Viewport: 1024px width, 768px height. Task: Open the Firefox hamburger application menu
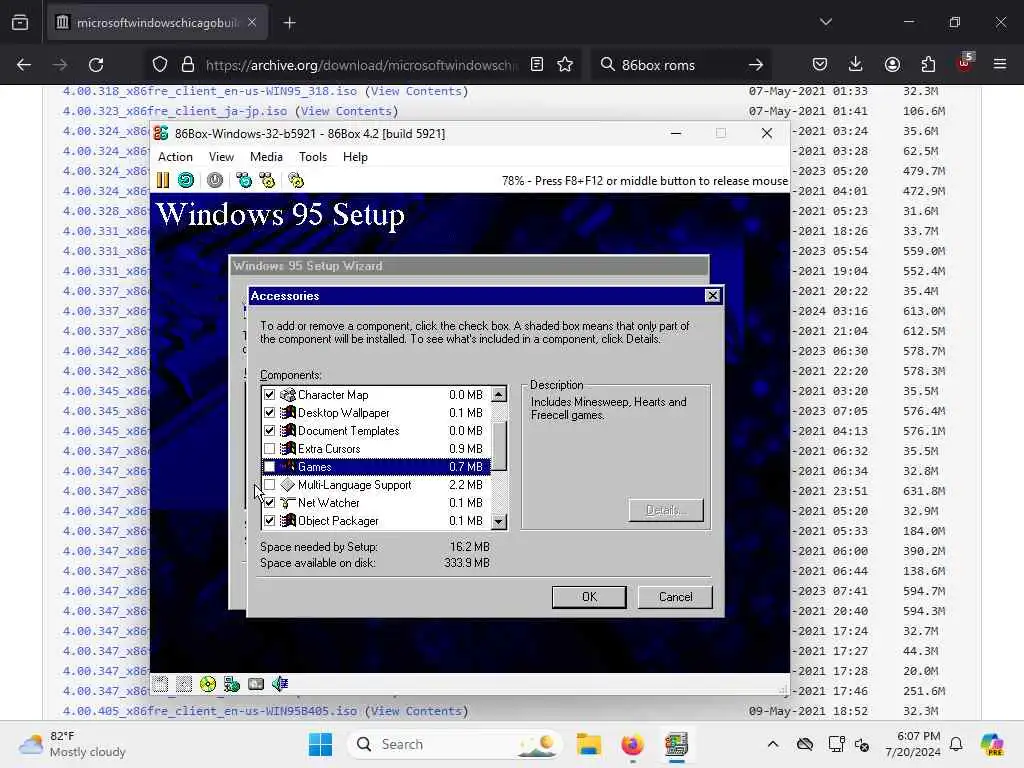point(1000,64)
